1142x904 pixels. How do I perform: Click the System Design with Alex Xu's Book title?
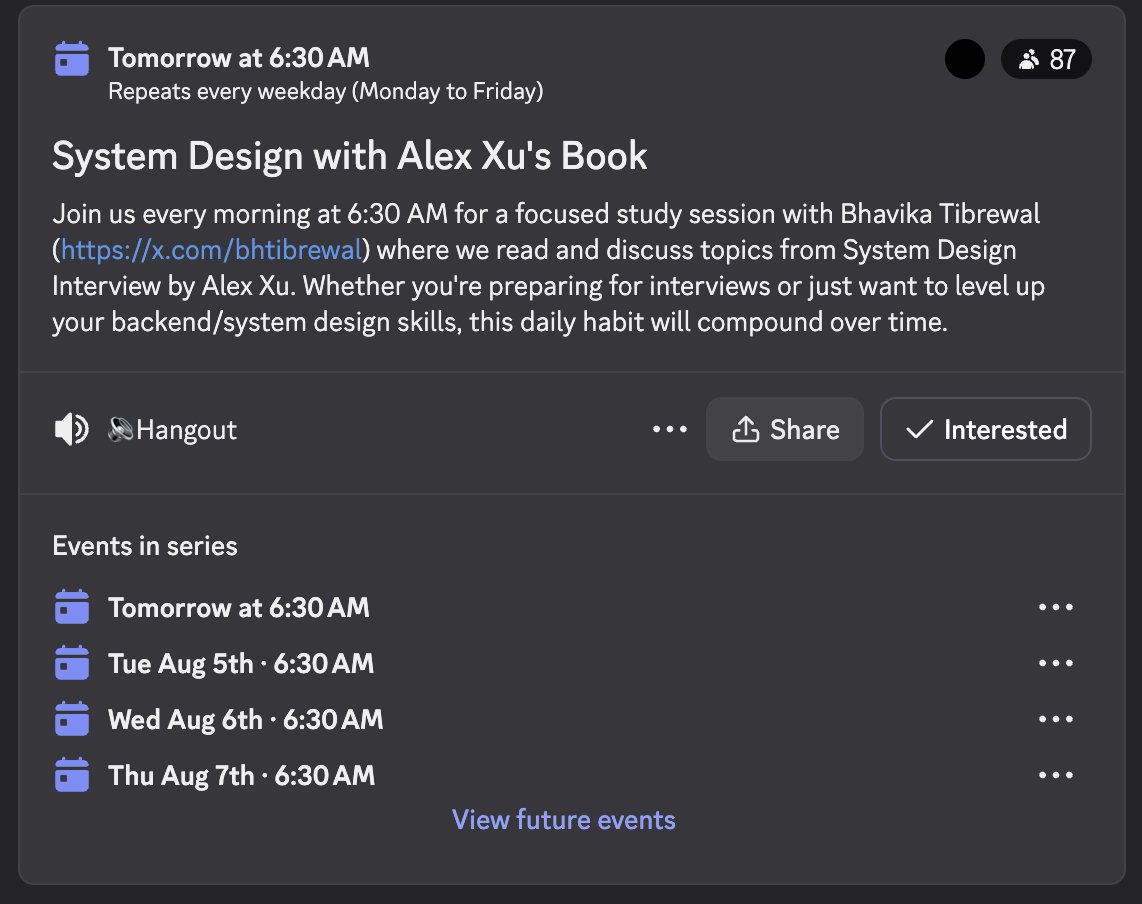pyautogui.click(x=350, y=156)
